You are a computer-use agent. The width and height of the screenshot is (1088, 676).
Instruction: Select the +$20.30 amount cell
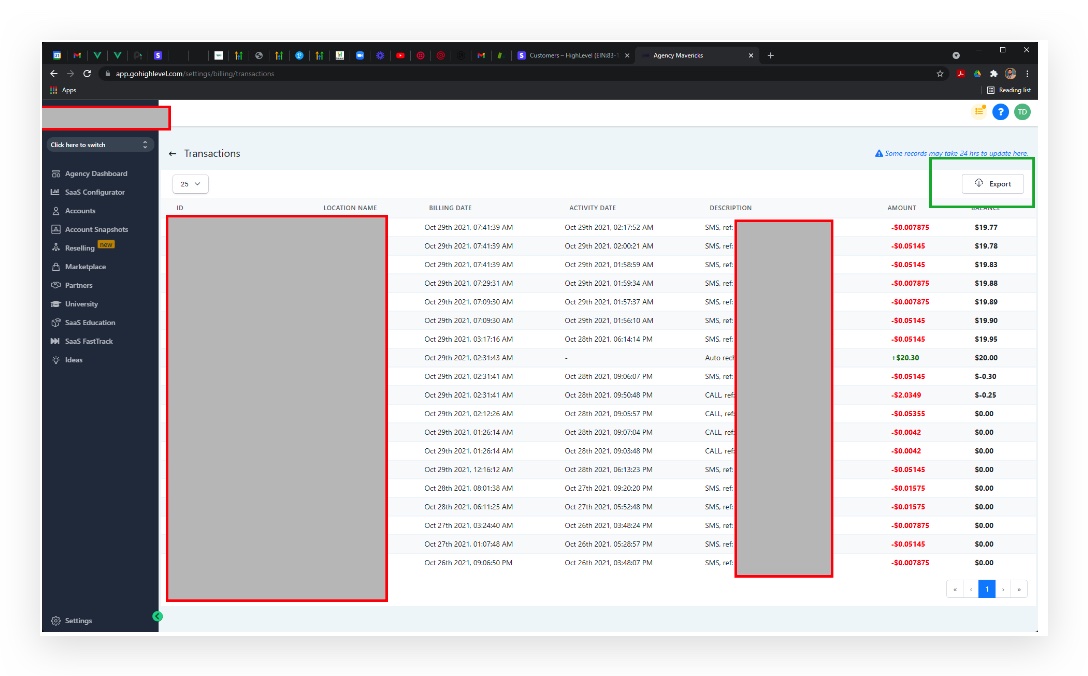coord(906,358)
